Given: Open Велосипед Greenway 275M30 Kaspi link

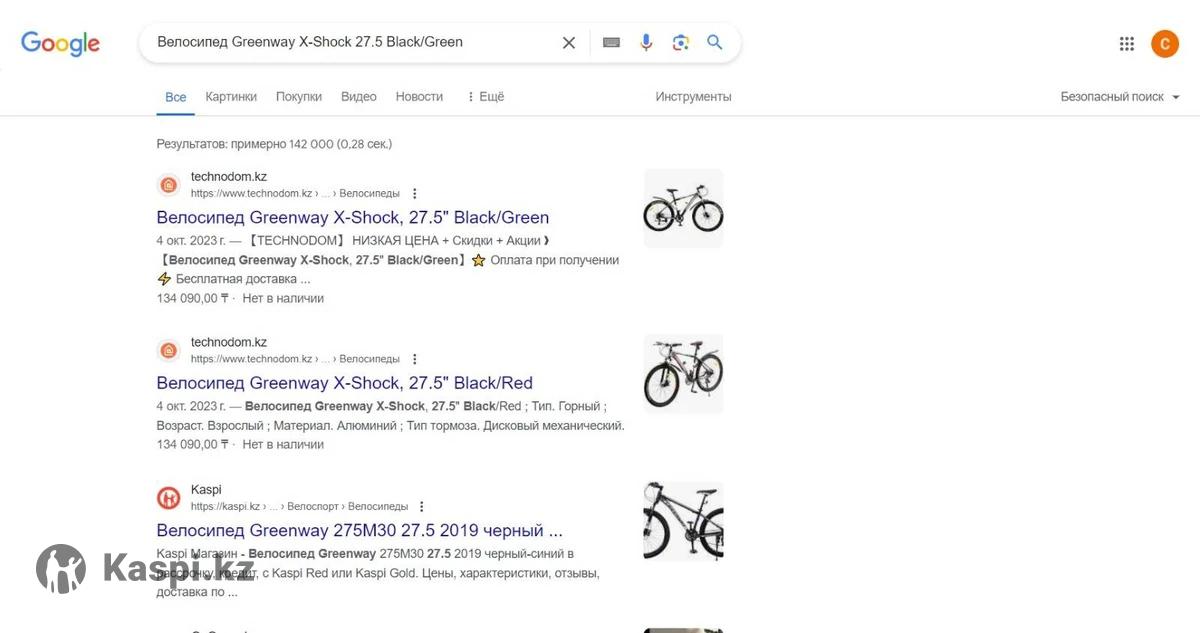Looking at the screenshot, I should click(360, 530).
